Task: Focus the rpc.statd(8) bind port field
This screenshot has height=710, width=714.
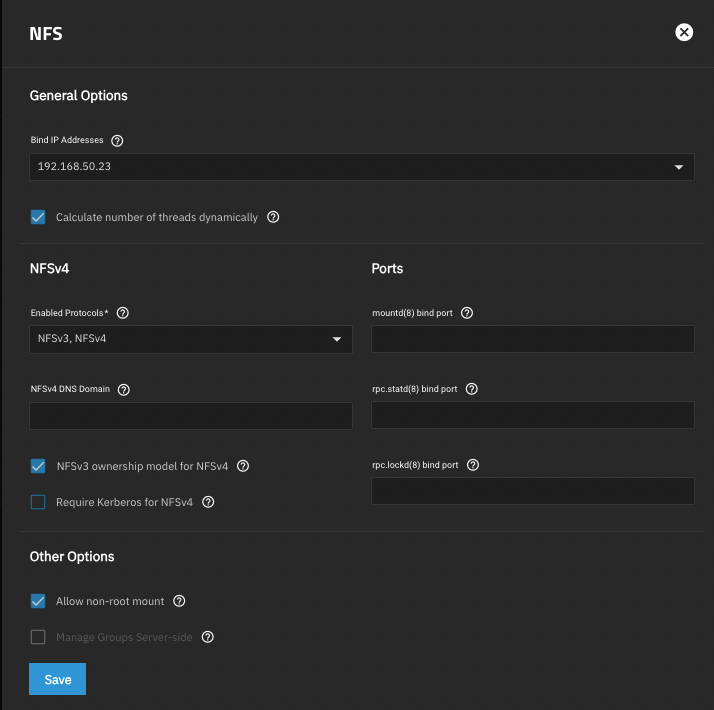Action: pyautogui.click(x=532, y=415)
